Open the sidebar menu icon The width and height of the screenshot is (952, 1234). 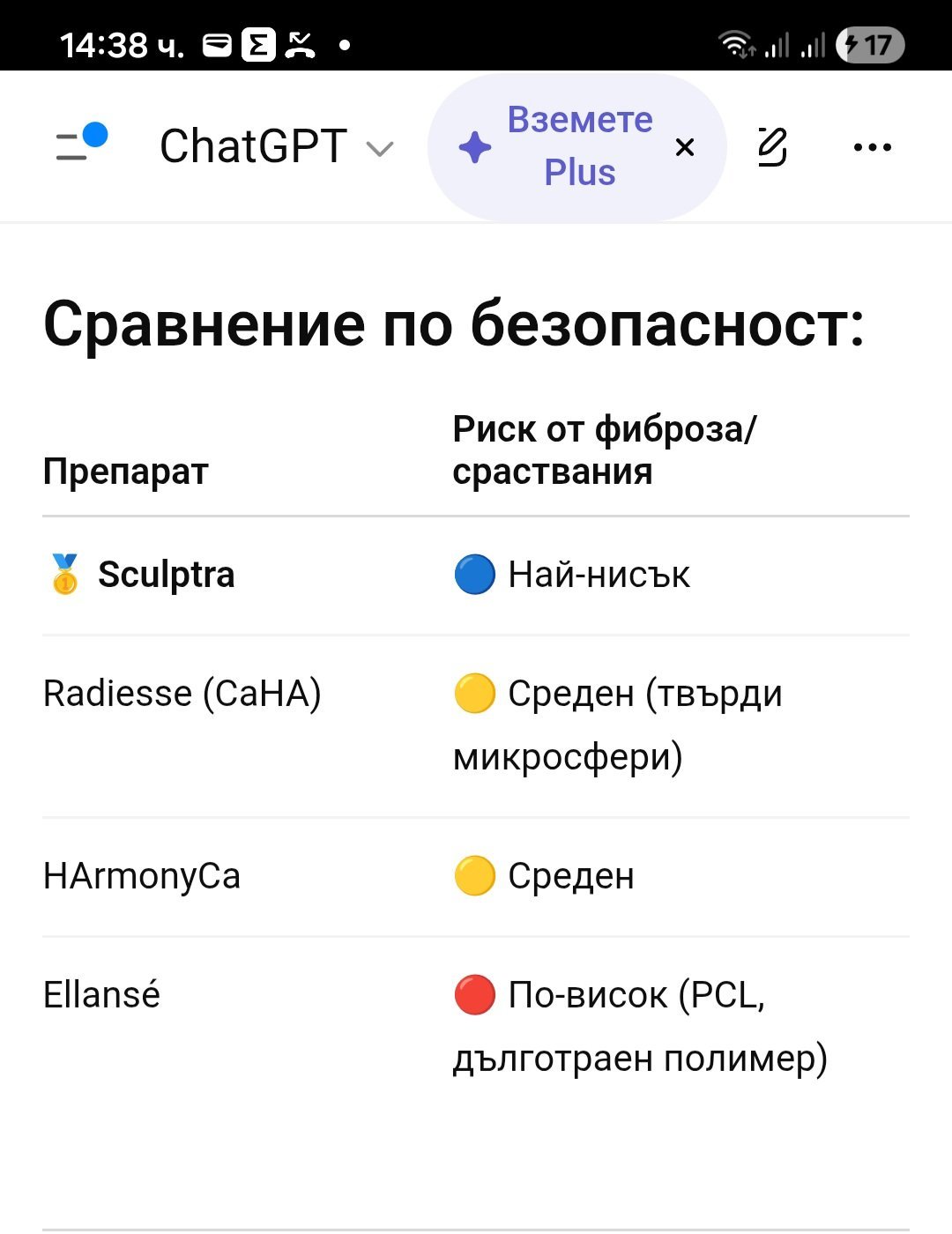coord(80,145)
